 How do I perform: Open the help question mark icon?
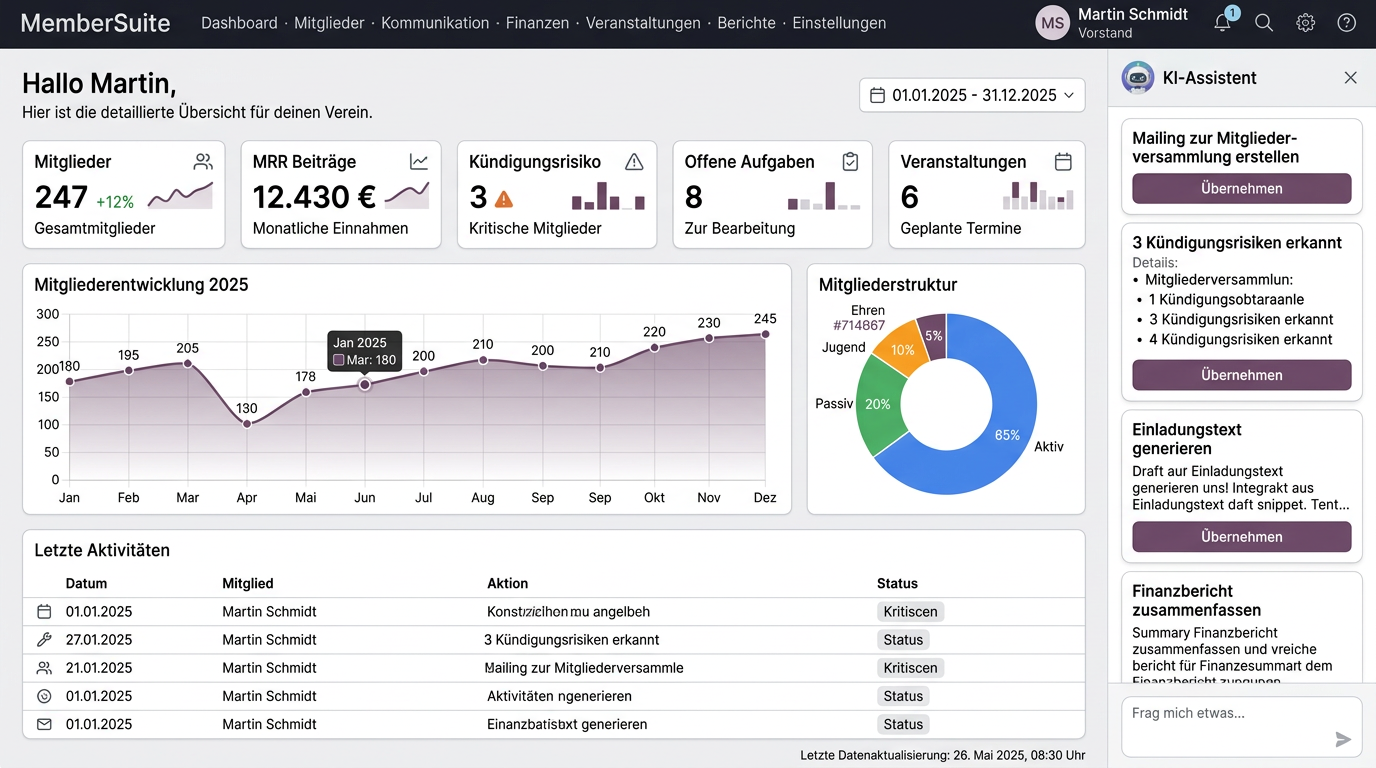coord(1347,23)
